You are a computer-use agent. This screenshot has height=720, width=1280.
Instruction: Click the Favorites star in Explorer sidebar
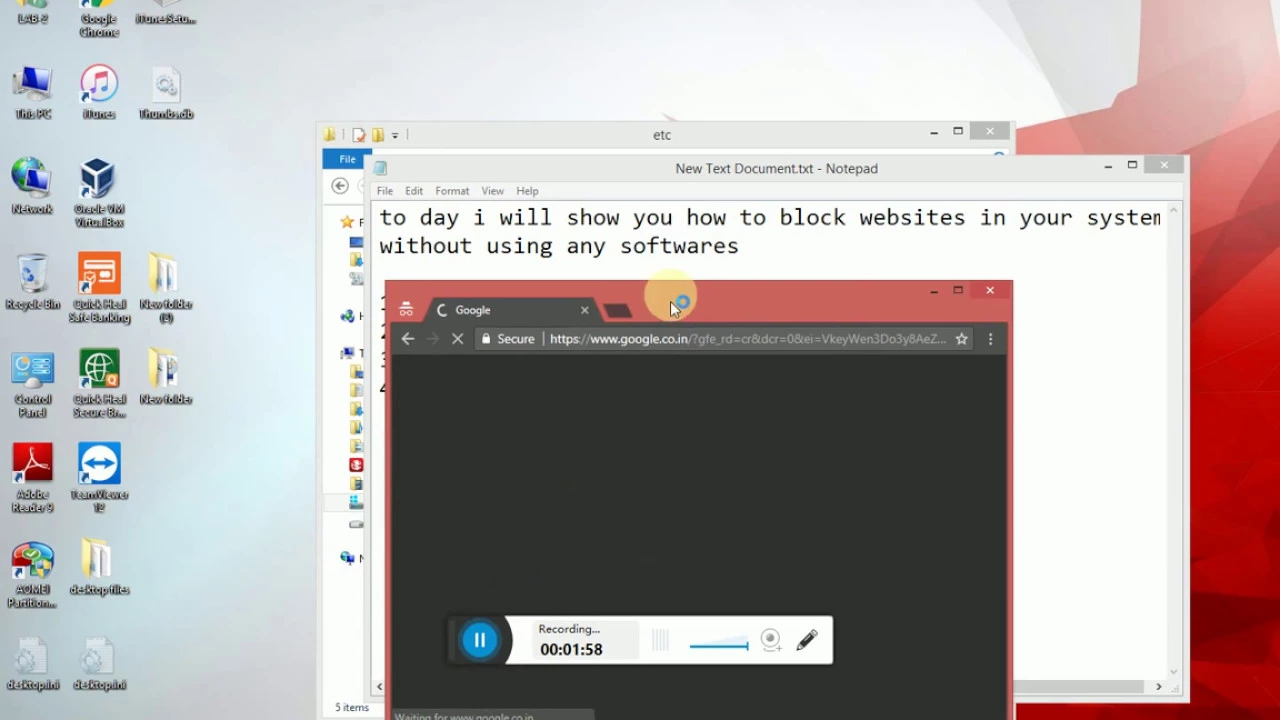click(347, 222)
